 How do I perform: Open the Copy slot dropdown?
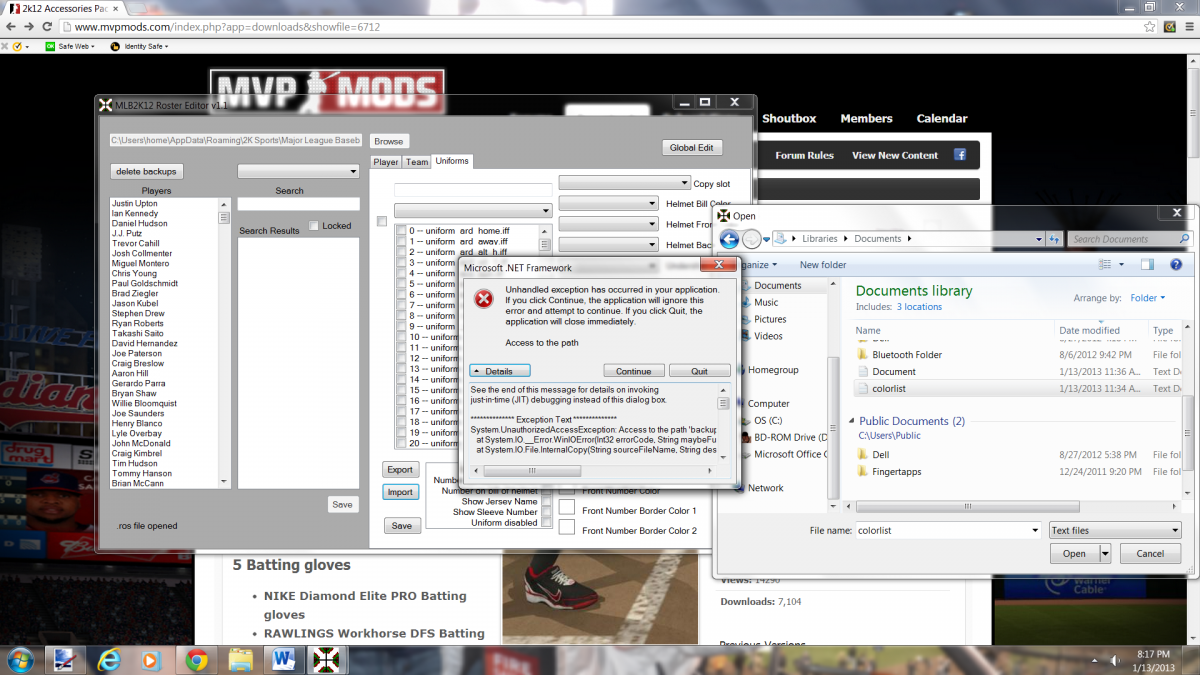(624, 183)
